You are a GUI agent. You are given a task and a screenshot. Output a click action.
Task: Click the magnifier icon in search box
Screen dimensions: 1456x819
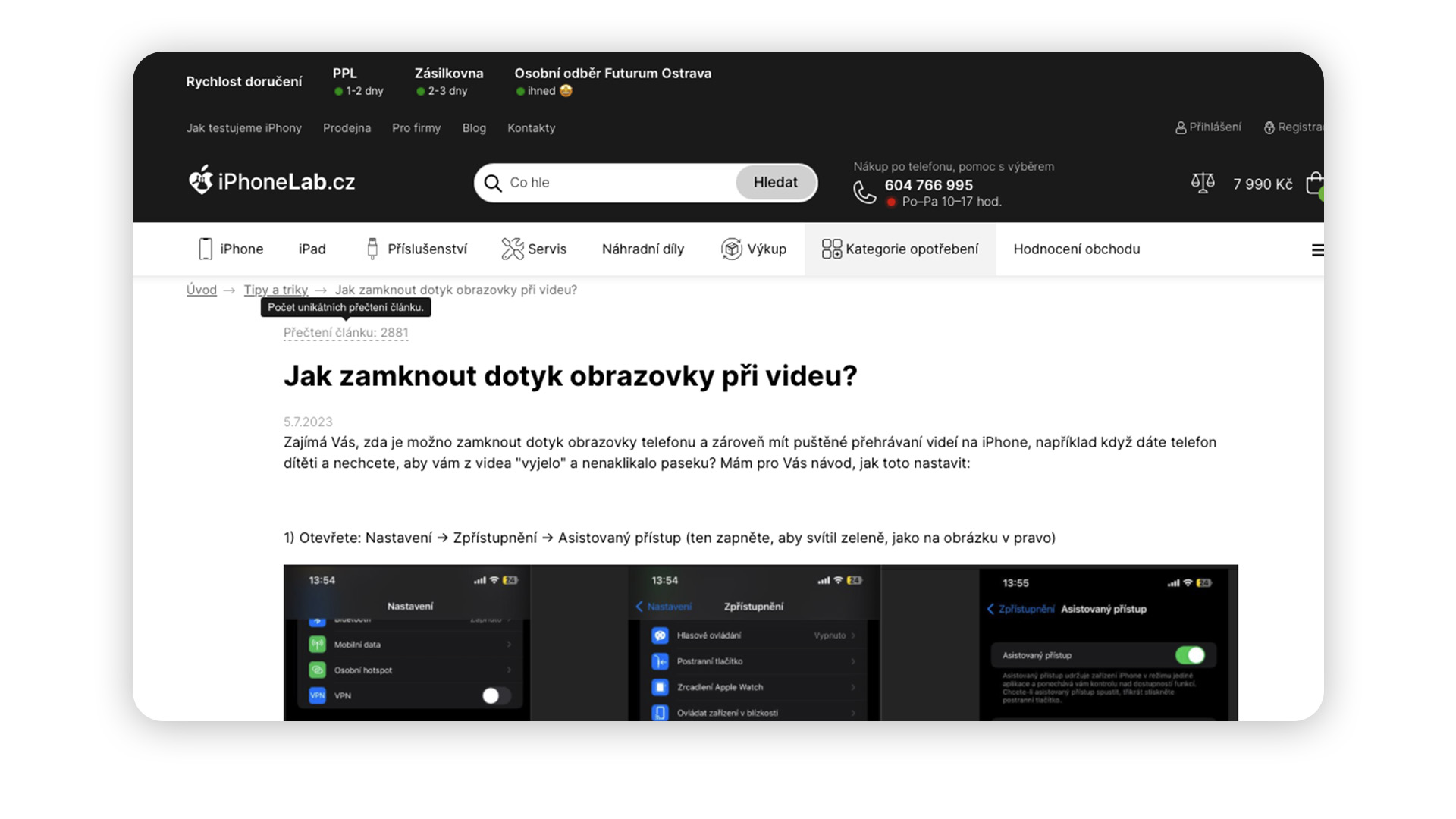click(493, 183)
